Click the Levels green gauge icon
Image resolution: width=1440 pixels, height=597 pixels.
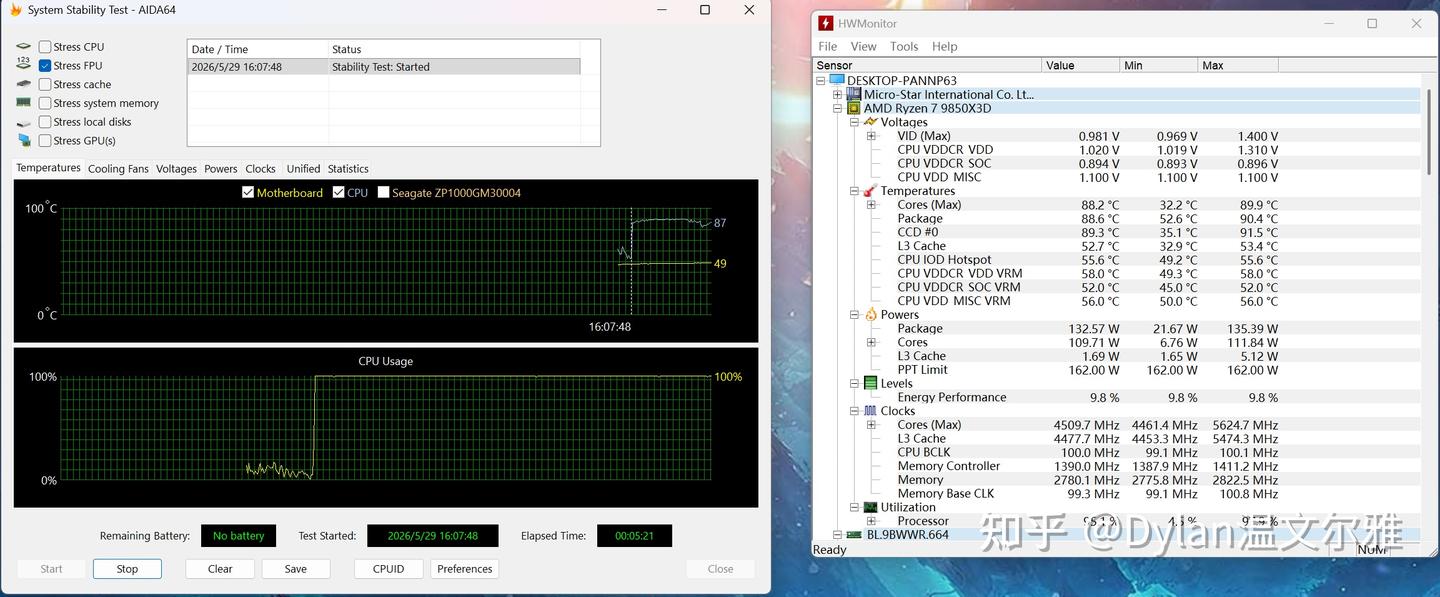coord(870,383)
